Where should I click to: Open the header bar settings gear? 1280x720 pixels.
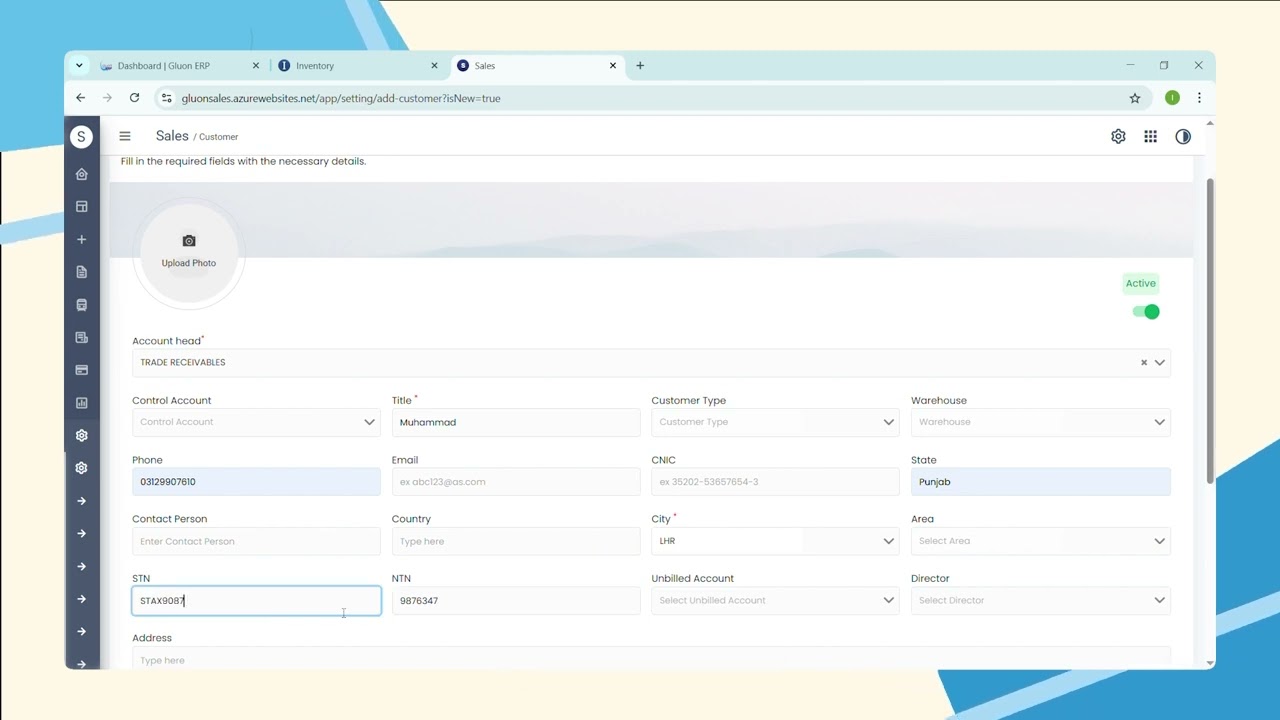click(x=1118, y=137)
